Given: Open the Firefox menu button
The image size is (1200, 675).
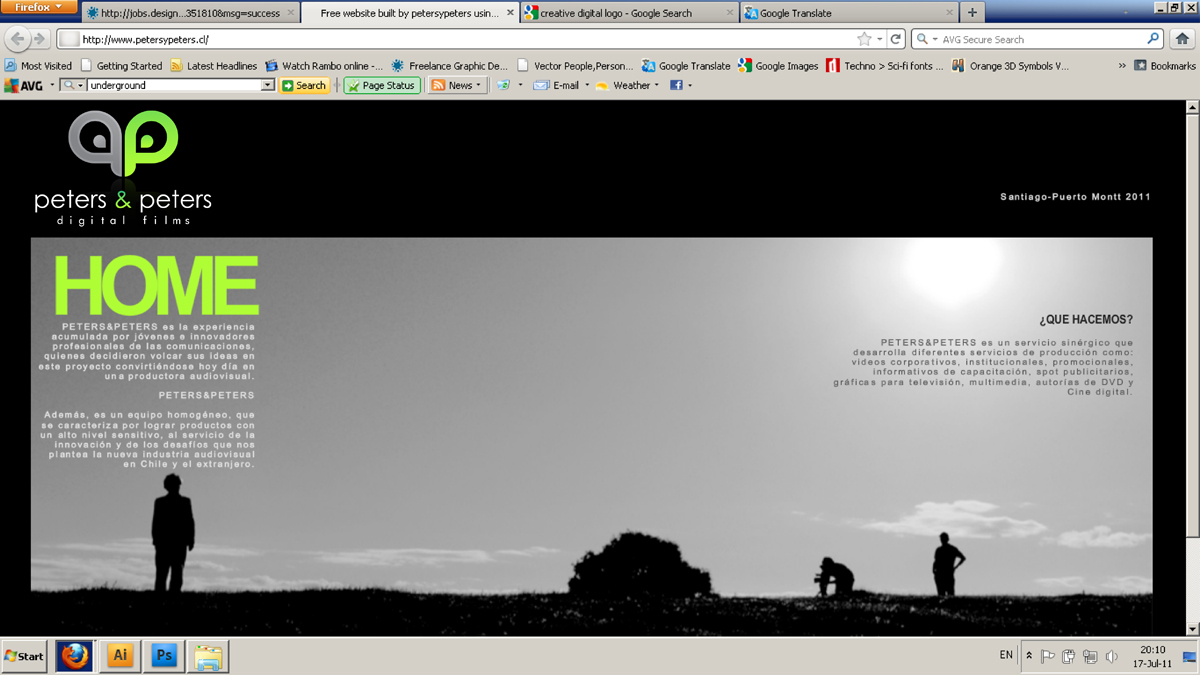Looking at the screenshot, I should (x=38, y=7).
